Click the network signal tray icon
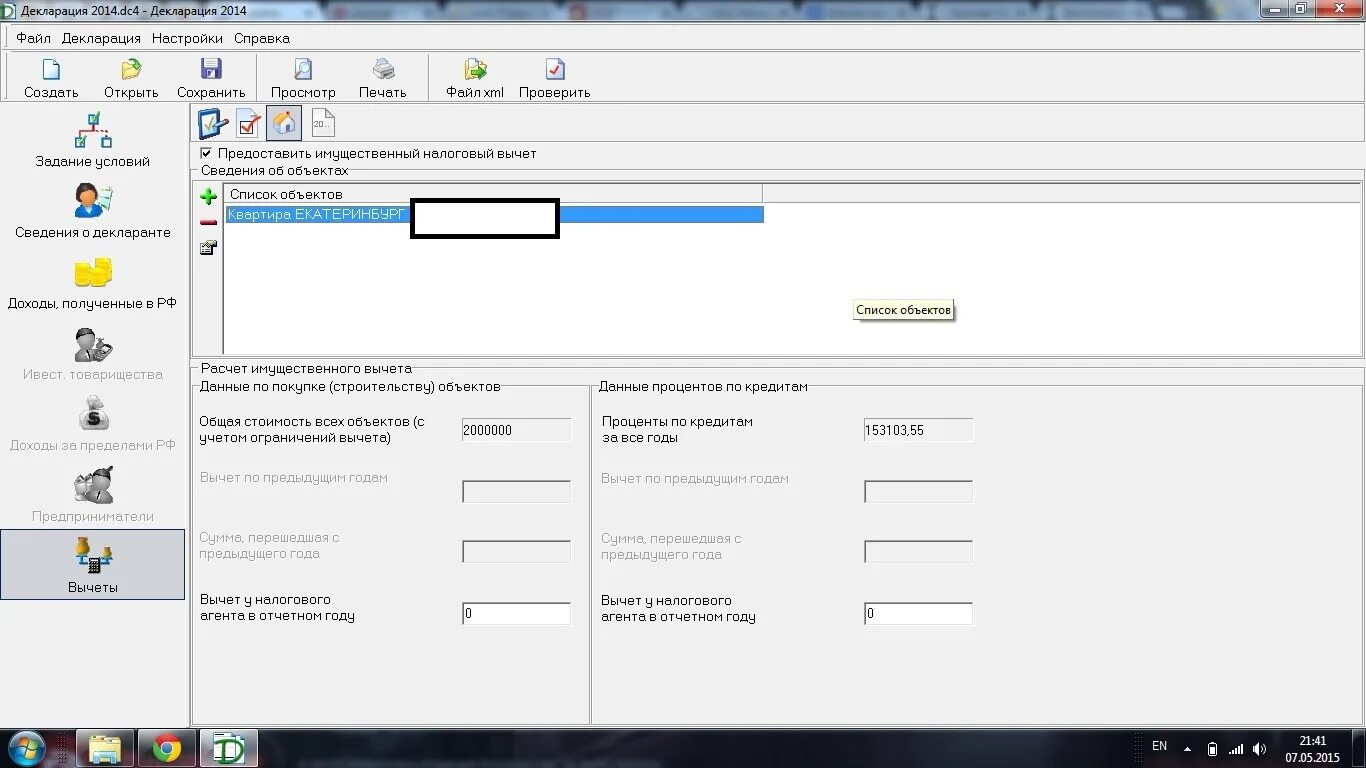This screenshot has height=768, width=1366. coord(1237,749)
